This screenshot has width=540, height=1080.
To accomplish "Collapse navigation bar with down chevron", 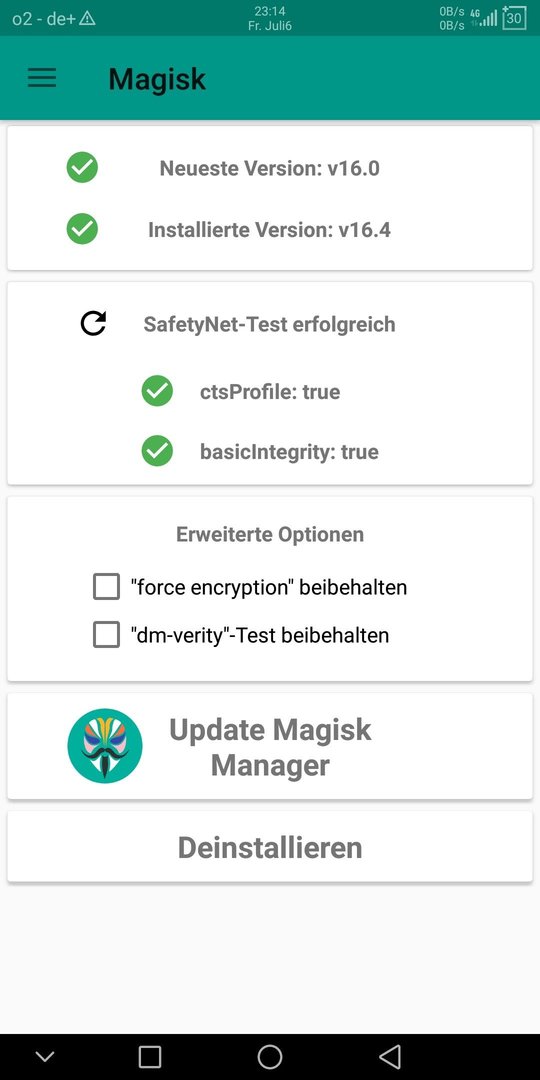I will coord(45,1057).
